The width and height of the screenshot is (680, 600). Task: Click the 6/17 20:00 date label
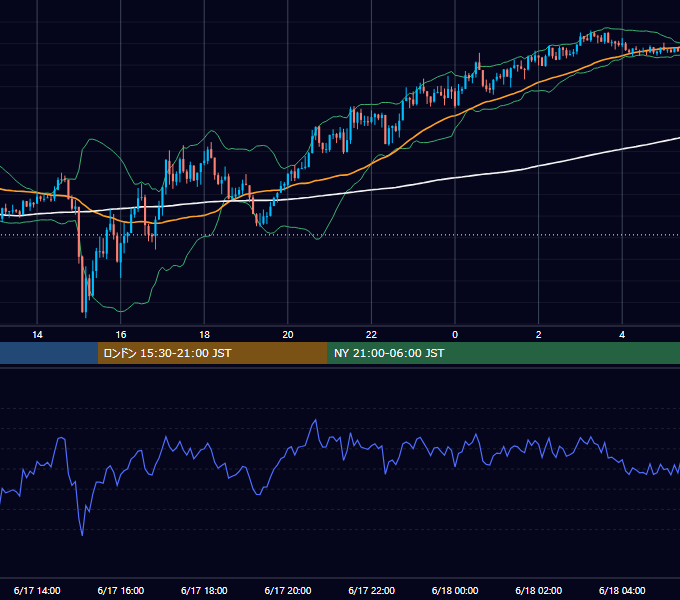pyautogui.click(x=288, y=590)
